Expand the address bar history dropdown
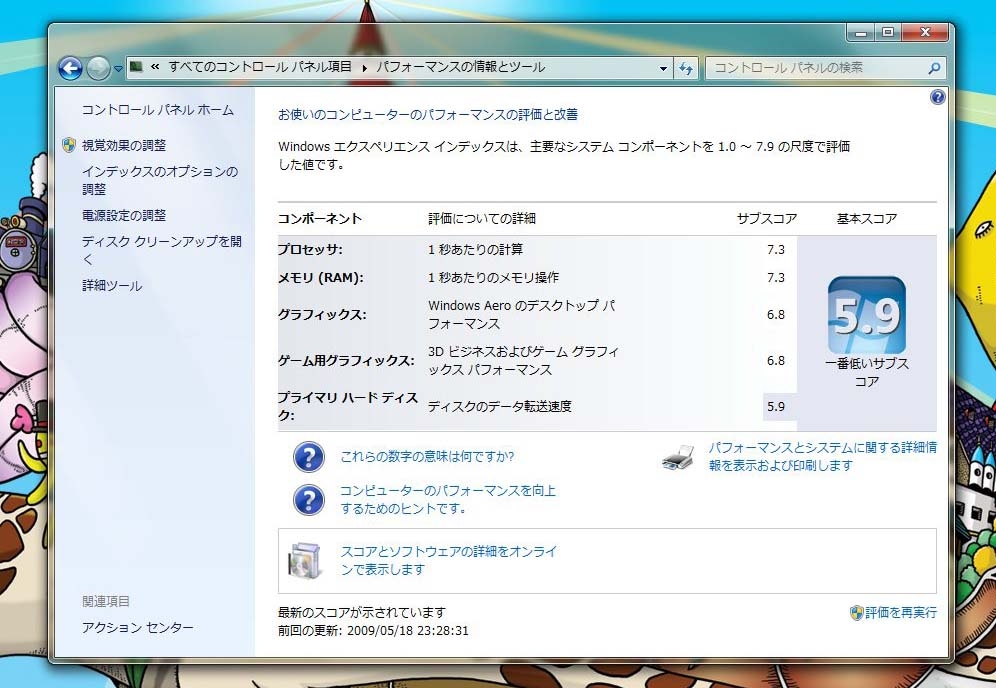The height and width of the screenshot is (688, 996). click(663, 68)
